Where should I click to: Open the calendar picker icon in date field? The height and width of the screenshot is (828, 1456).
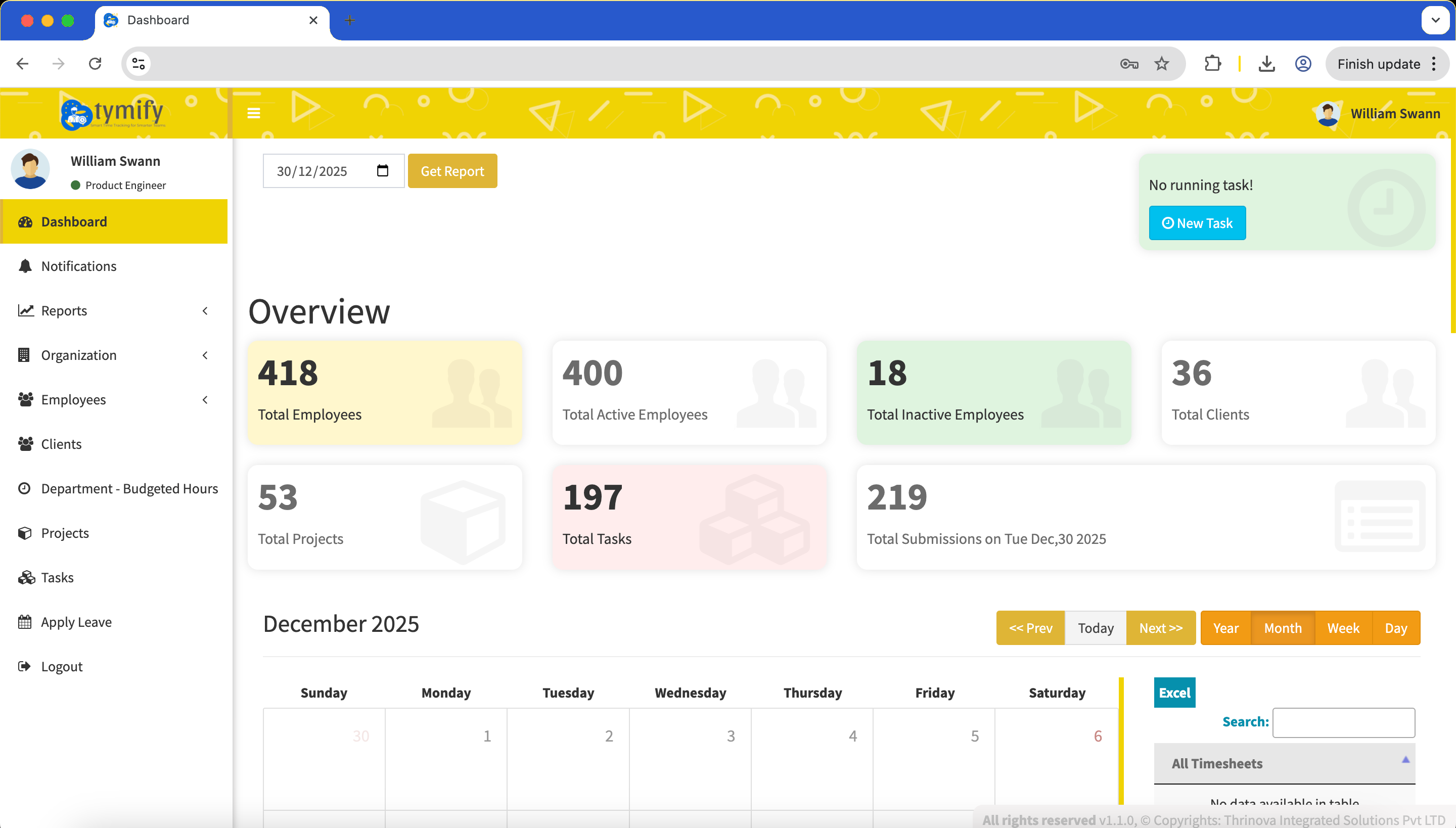[382, 171]
